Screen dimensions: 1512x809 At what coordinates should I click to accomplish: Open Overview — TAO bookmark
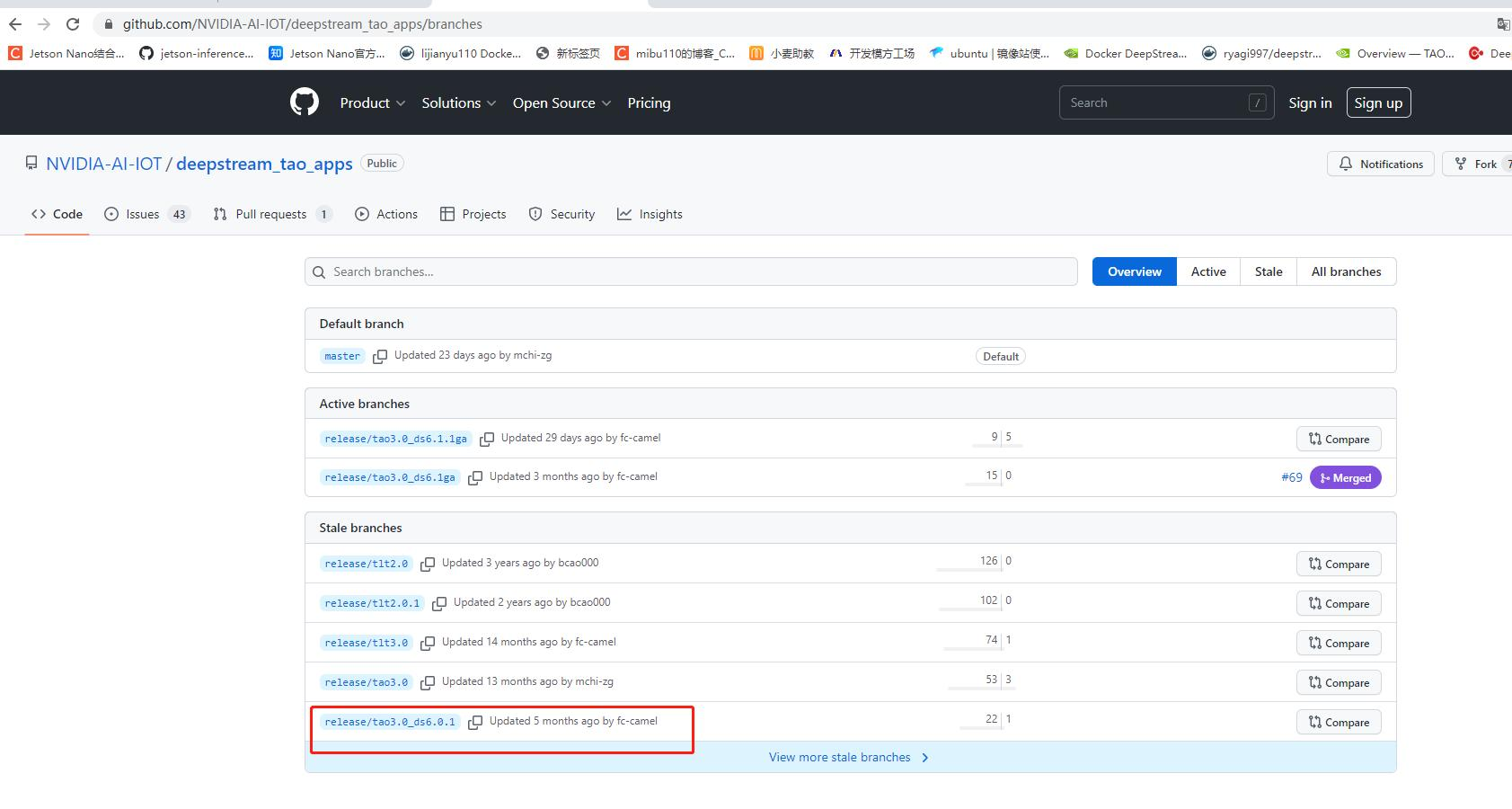pyautogui.click(x=1395, y=54)
